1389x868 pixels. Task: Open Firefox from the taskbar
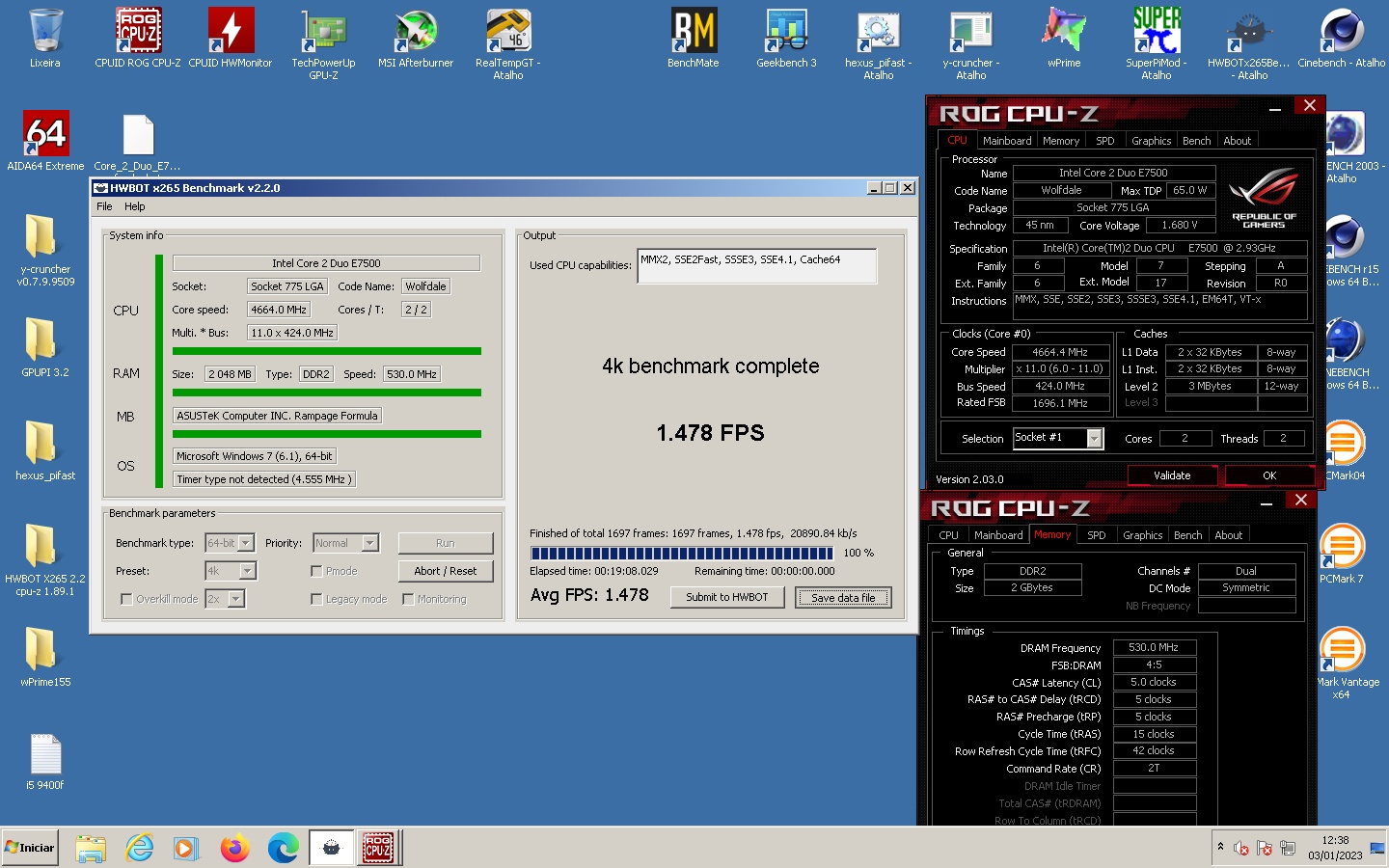(234, 848)
